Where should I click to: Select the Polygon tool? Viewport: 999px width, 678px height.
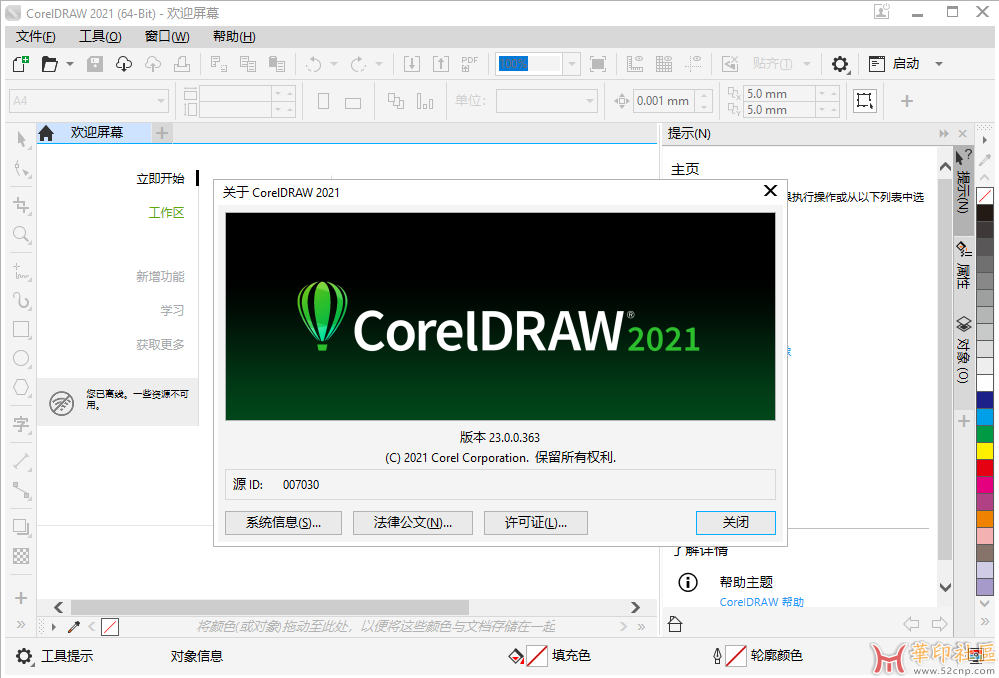(22, 387)
